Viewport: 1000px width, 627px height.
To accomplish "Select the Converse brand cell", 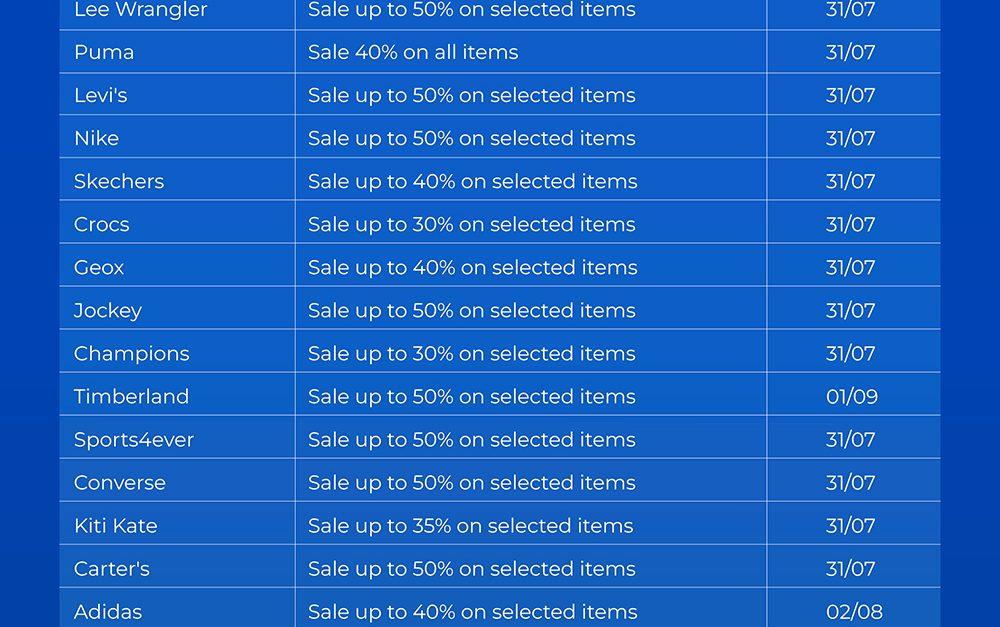I will point(120,482).
